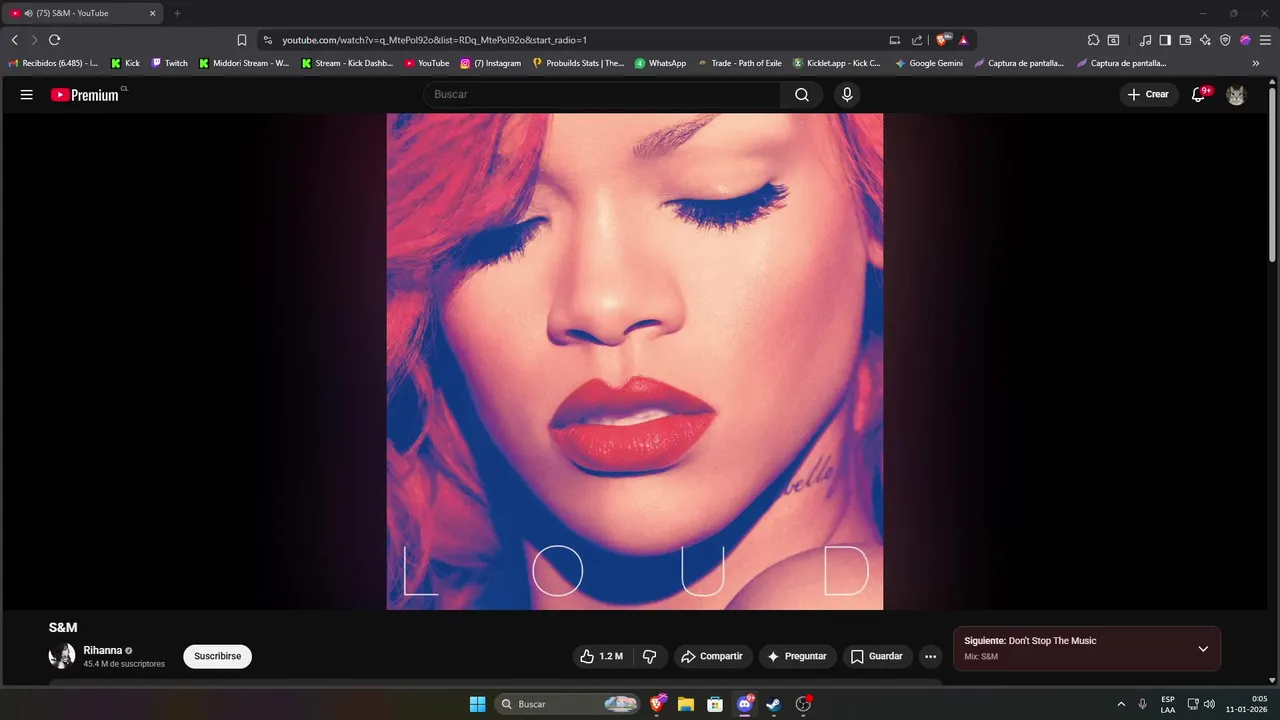Click the Windows taskbar search box
The height and width of the screenshot is (720, 1280).
click(568, 704)
